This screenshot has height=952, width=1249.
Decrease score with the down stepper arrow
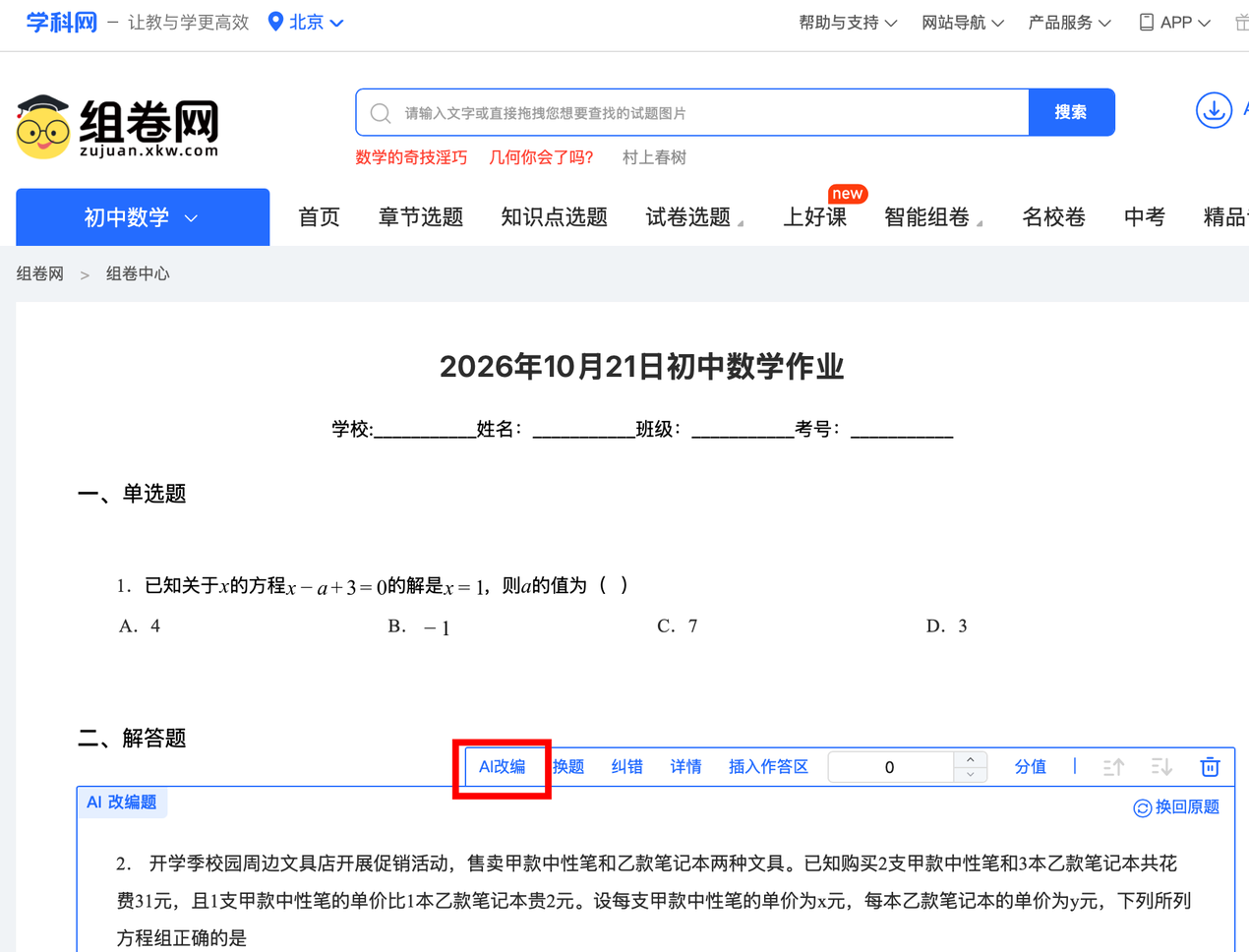(971, 775)
